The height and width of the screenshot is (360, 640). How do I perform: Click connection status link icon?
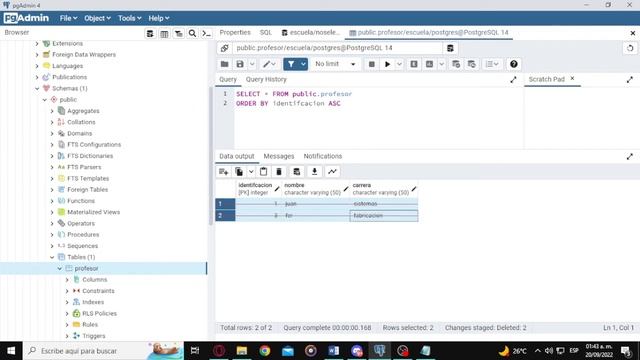(224, 48)
